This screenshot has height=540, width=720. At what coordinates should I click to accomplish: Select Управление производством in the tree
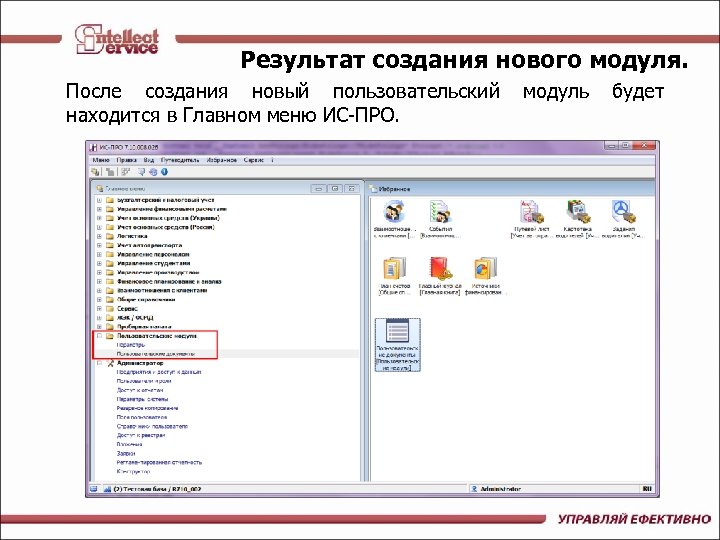pyautogui.click(x=158, y=272)
